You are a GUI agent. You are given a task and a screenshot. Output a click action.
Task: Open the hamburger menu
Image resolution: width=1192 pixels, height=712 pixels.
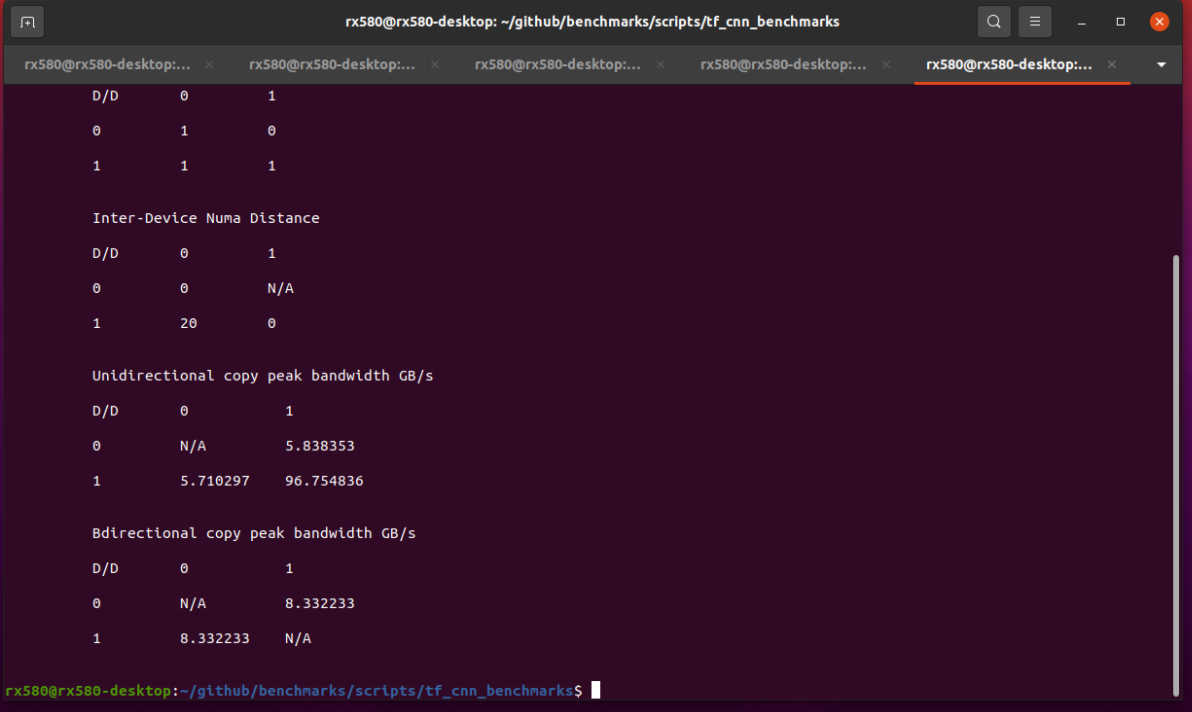click(1035, 22)
